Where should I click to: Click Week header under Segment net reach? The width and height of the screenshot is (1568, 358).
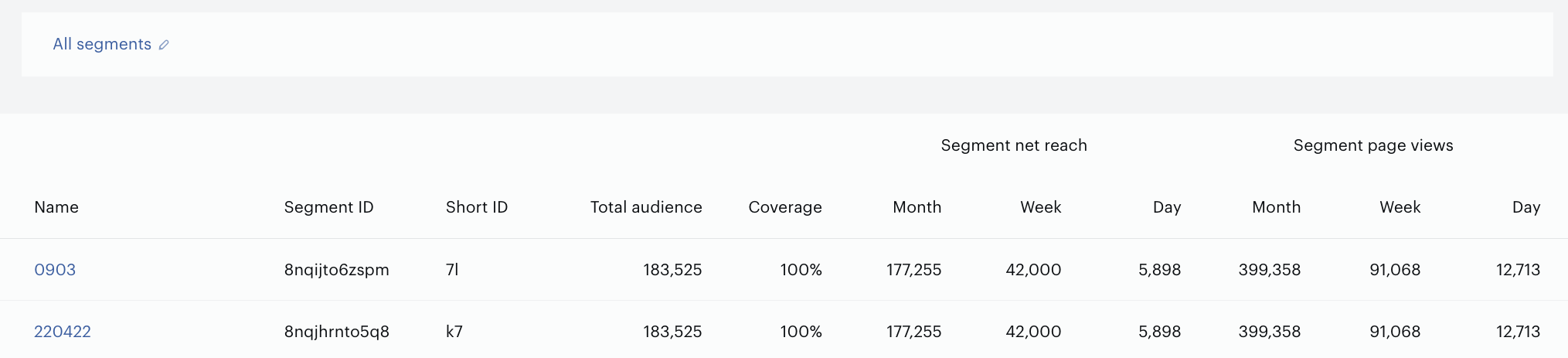pyautogui.click(x=1041, y=207)
